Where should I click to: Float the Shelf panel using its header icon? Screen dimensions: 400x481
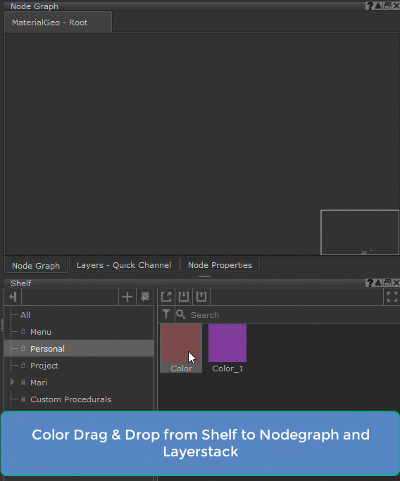387,283
